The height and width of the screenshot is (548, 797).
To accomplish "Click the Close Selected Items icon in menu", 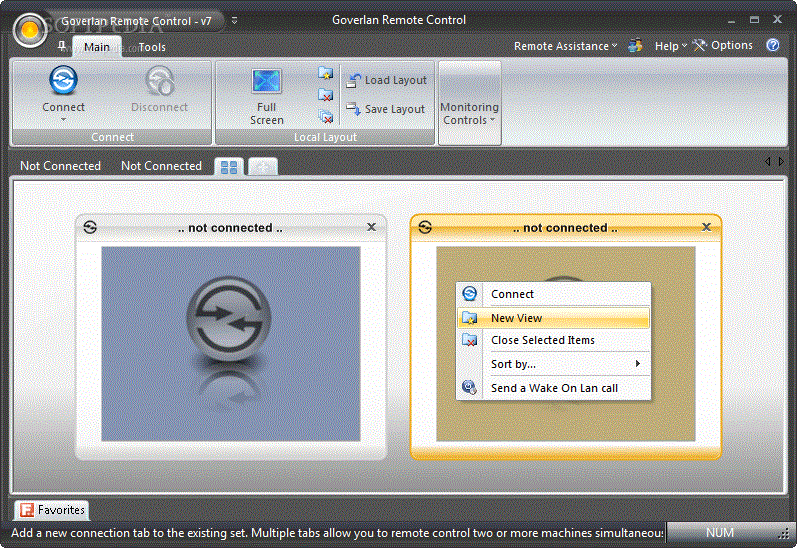I will 470,340.
